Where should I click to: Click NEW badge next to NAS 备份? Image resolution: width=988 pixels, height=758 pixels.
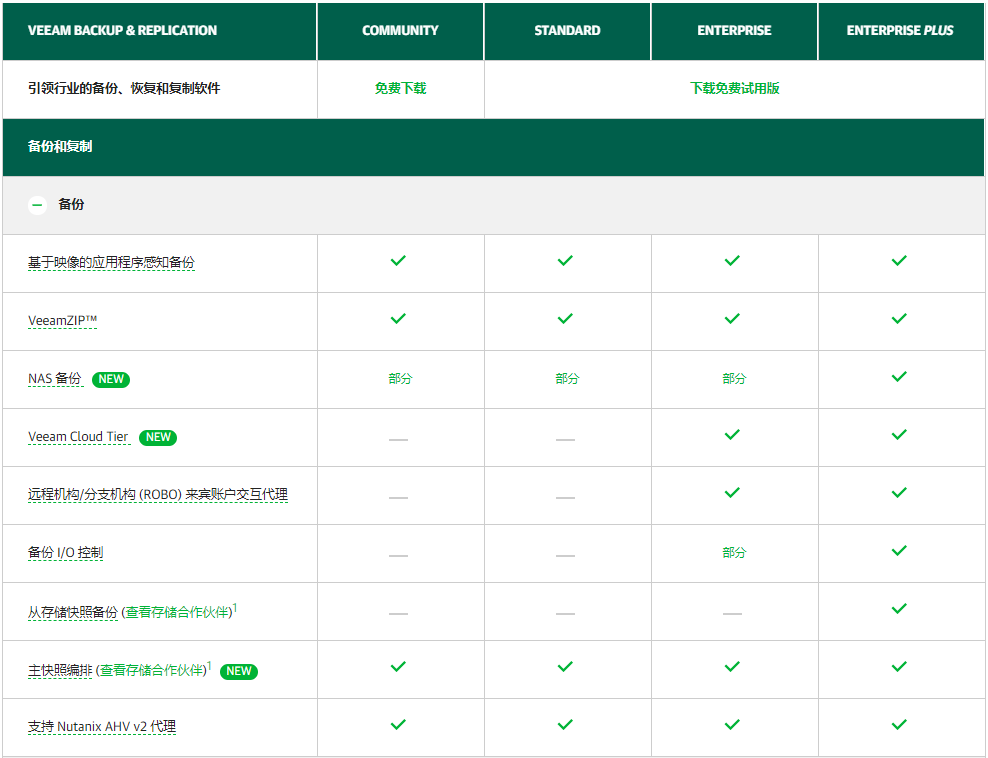point(111,379)
